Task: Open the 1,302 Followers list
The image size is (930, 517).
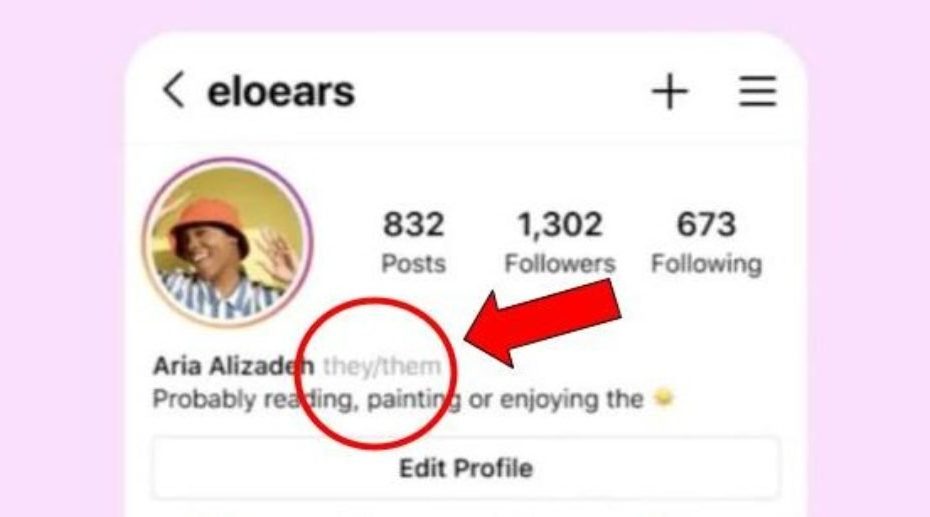Action: (x=559, y=242)
